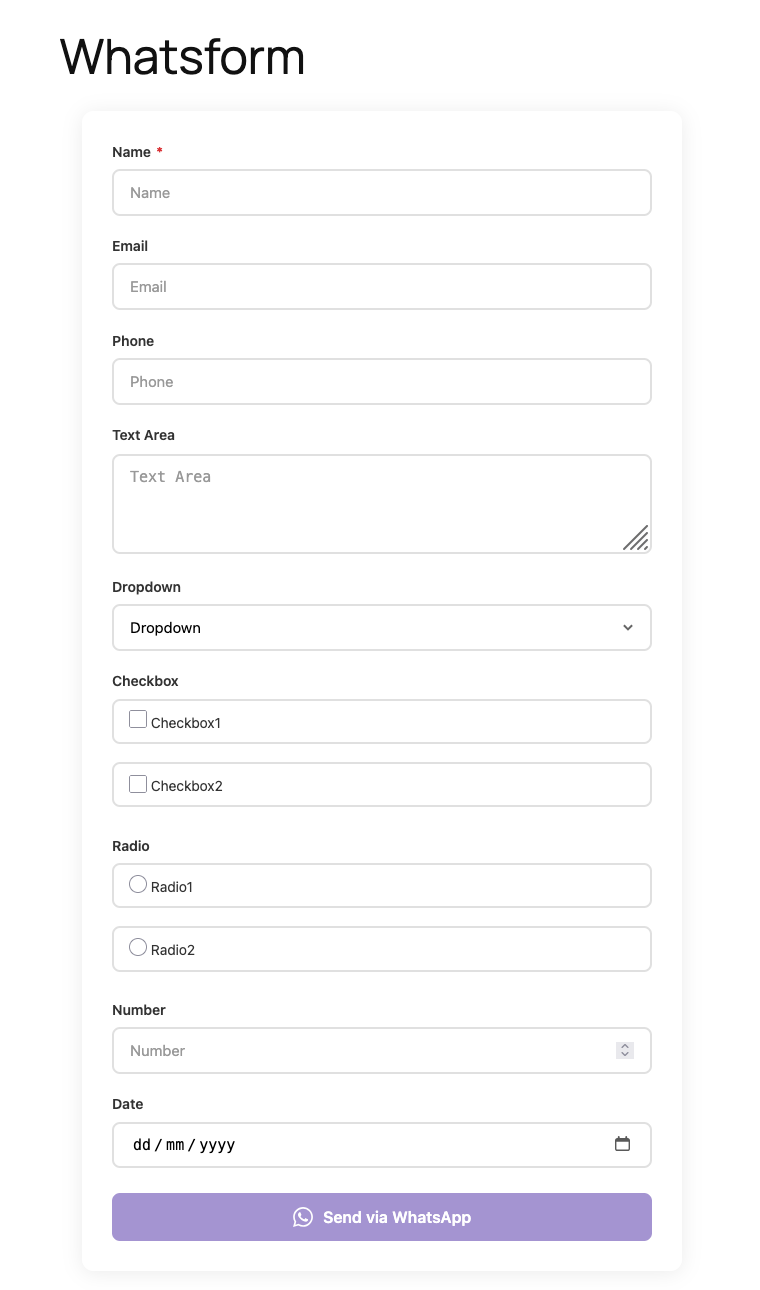The image size is (760, 1290).
Task: Click the Radio group label
Action: coord(131,846)
